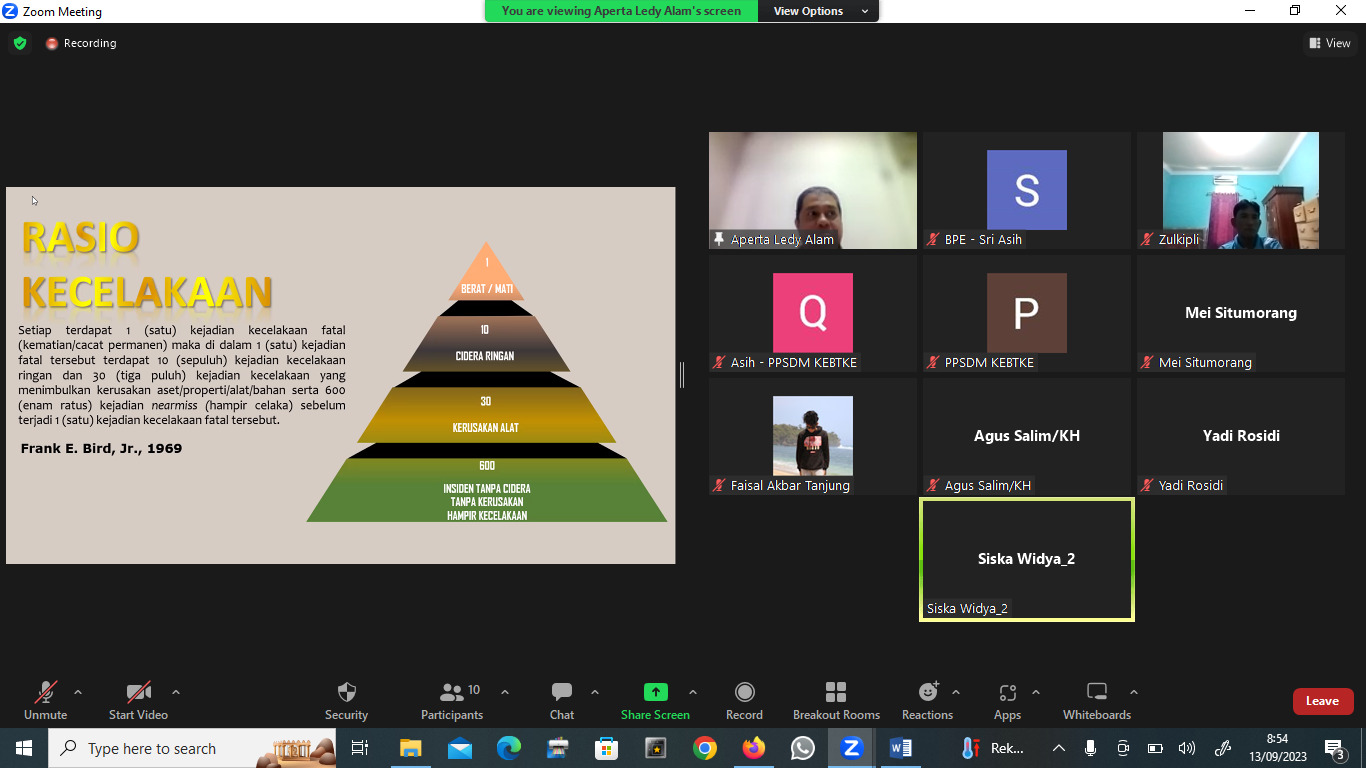Open the View layout menu

tap(1329, 43)
